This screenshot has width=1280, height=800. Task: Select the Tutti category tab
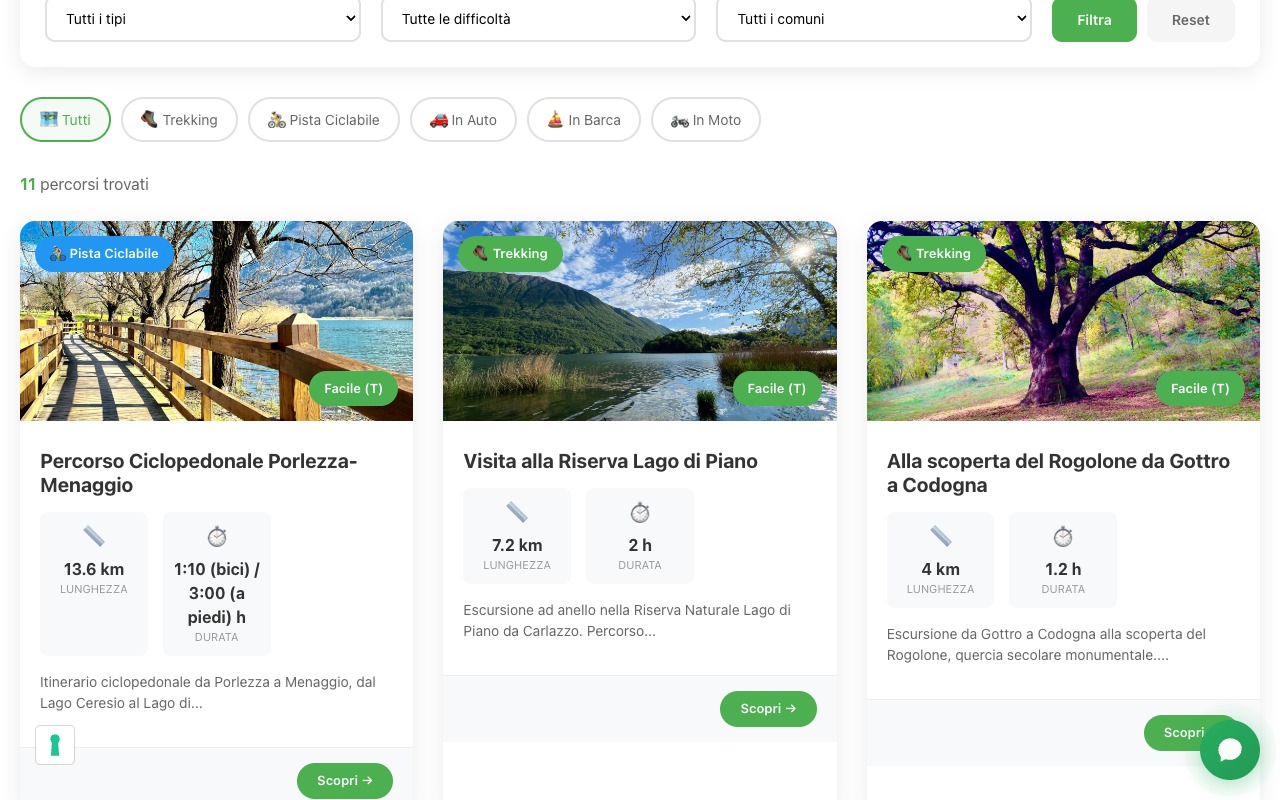[x=66, y=120]
